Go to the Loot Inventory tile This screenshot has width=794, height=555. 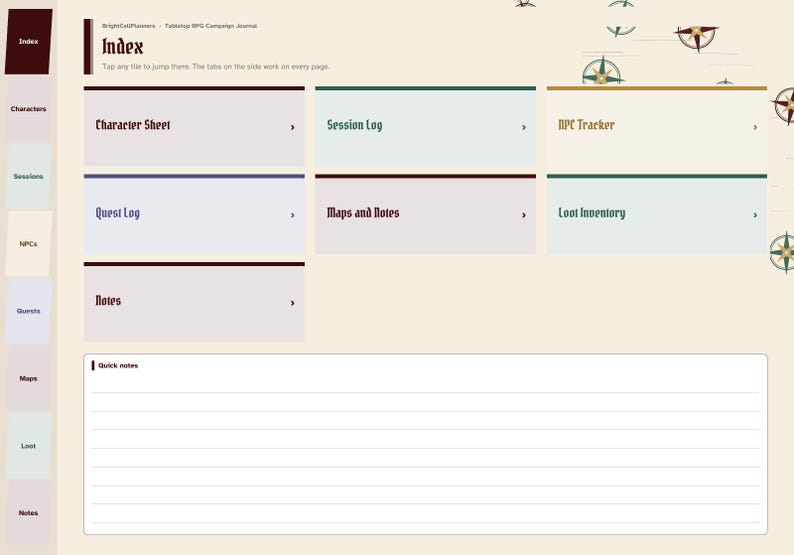click(x=657, y=214)
